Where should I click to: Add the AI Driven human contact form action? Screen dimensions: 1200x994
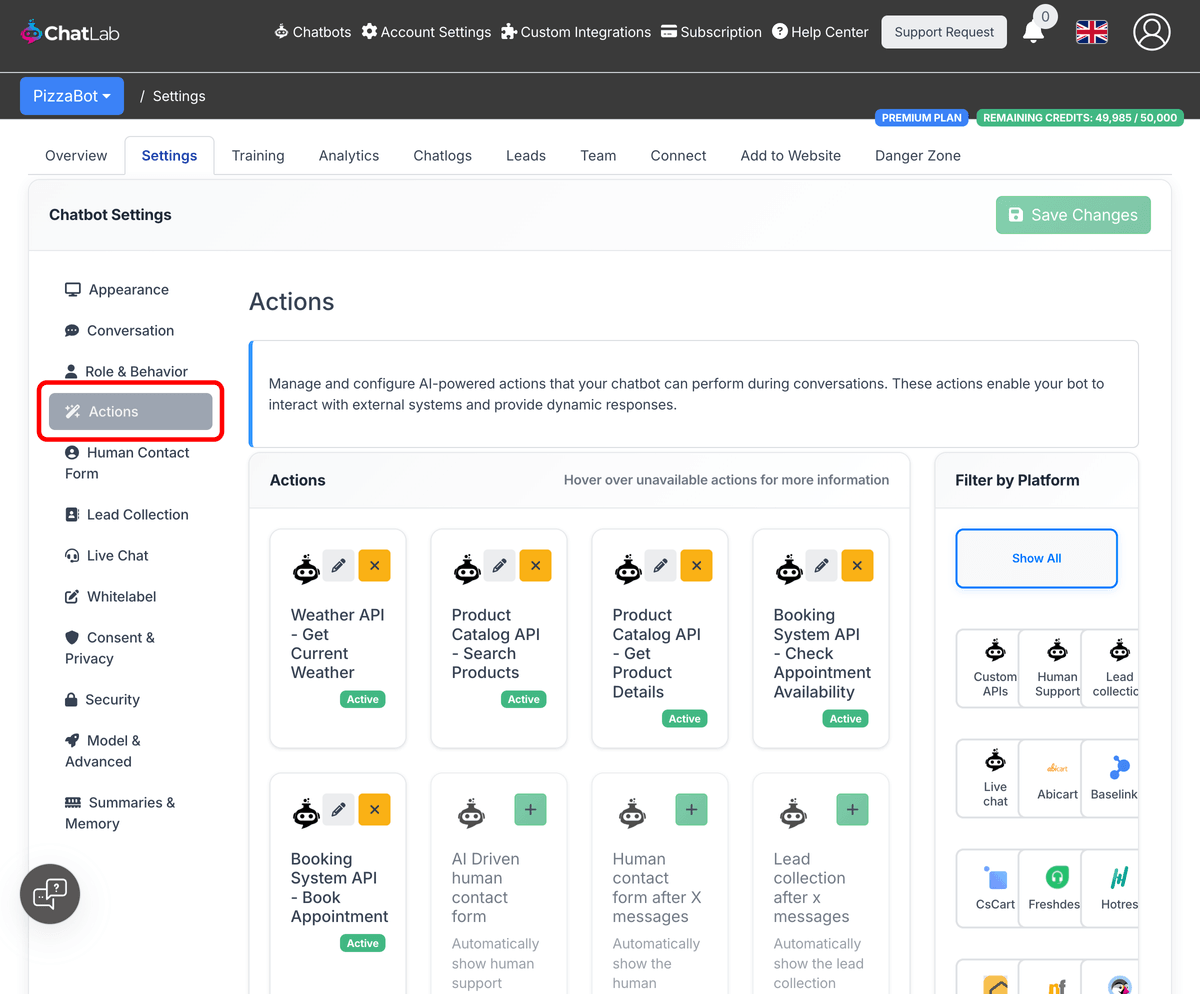[x=530, y=809]
